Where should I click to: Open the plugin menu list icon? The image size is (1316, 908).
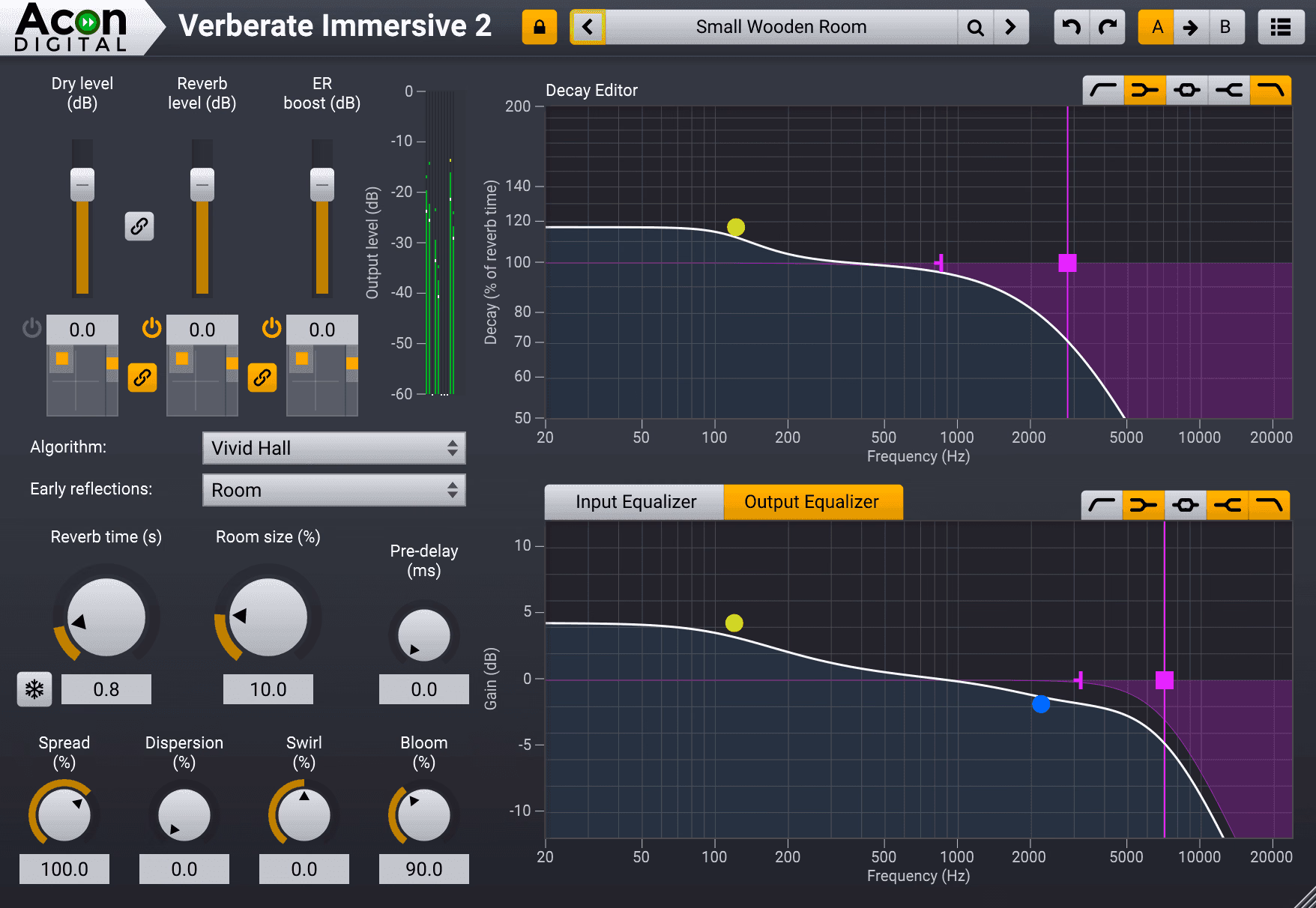coord(1280,28)
